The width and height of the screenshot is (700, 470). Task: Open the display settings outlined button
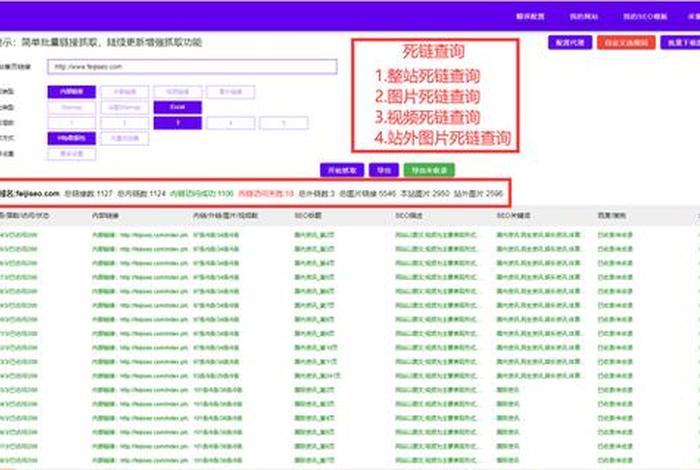(71, 154)
